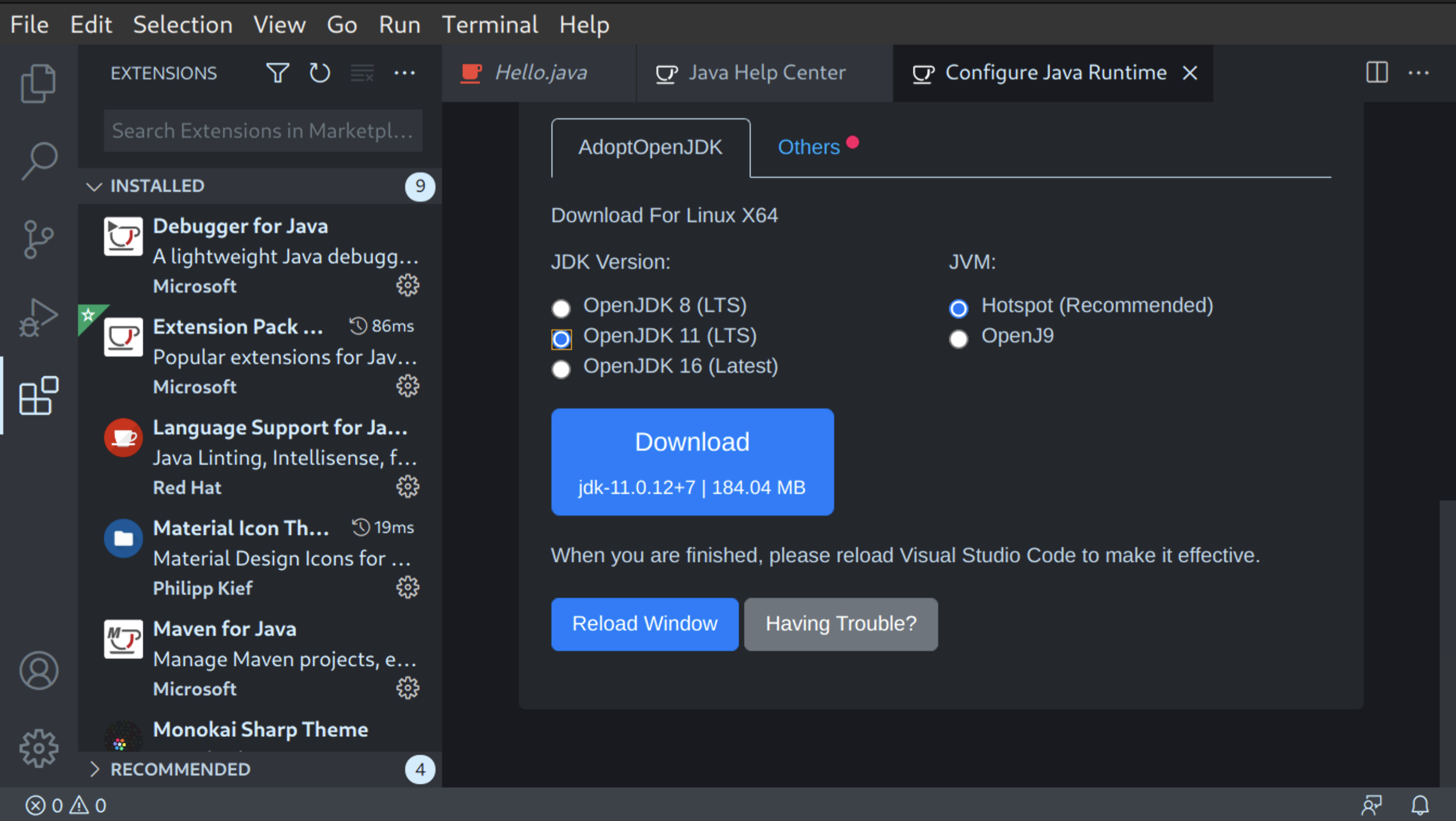
Task: Switch to Java Help Center tab
Action: click(x=765, y=73)
